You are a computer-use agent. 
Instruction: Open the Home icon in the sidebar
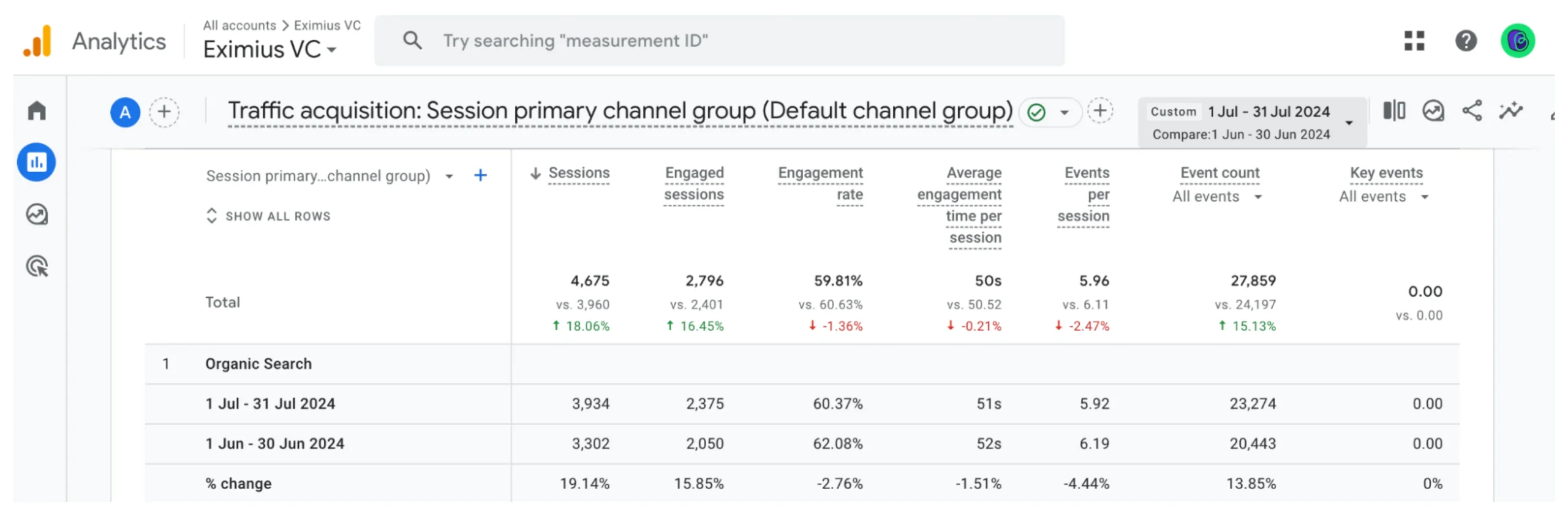point(37,110)
